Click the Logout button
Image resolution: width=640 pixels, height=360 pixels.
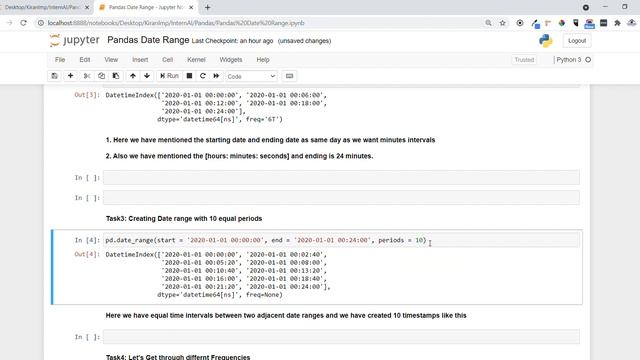[x=577, y=41]
